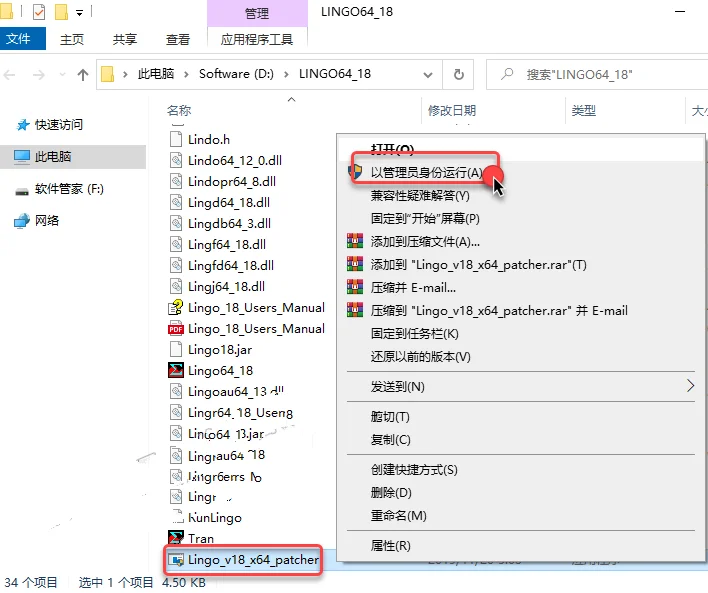Click the Back navigation arrow
This screenshot has width=708, height=593.
point(10,75)
